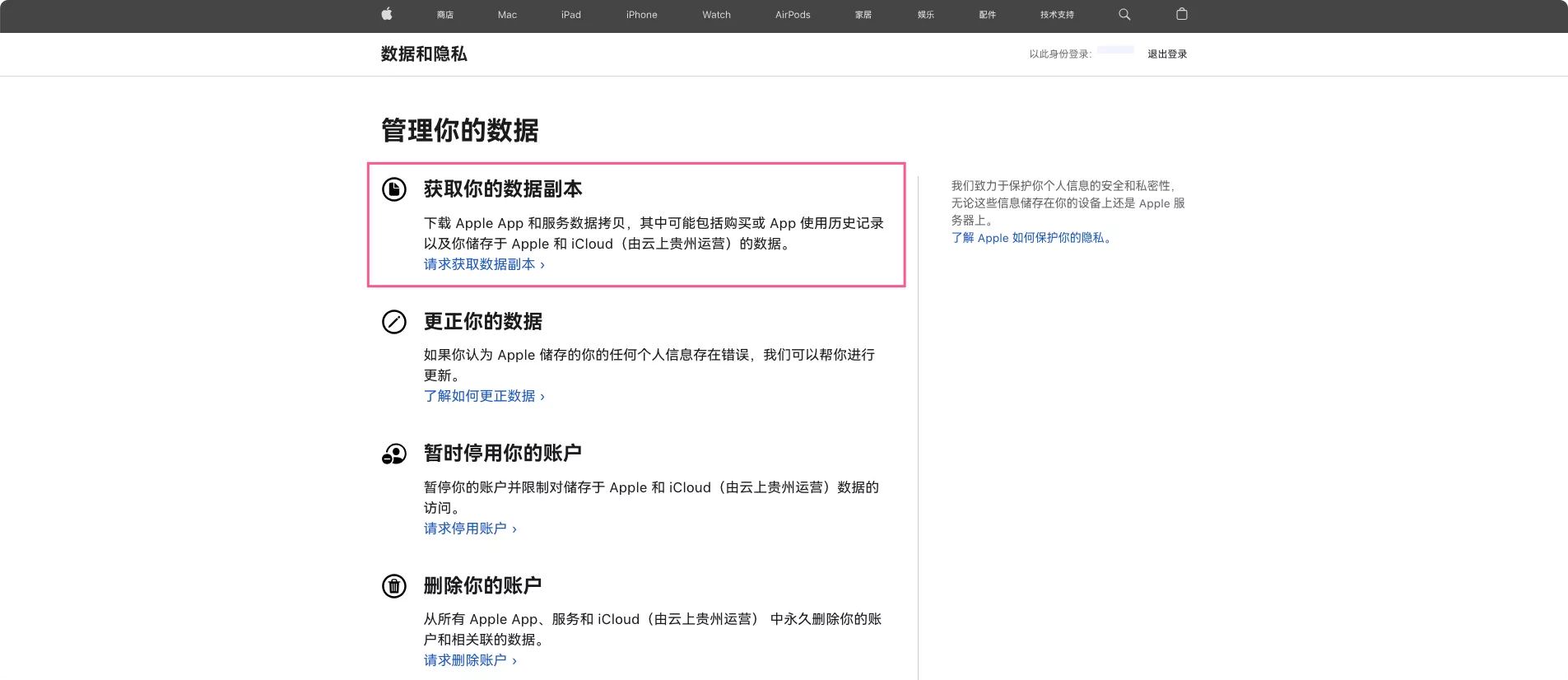Open the 商店 menu item
This screenshot has height=680, width=1568.
coord(445,15)
